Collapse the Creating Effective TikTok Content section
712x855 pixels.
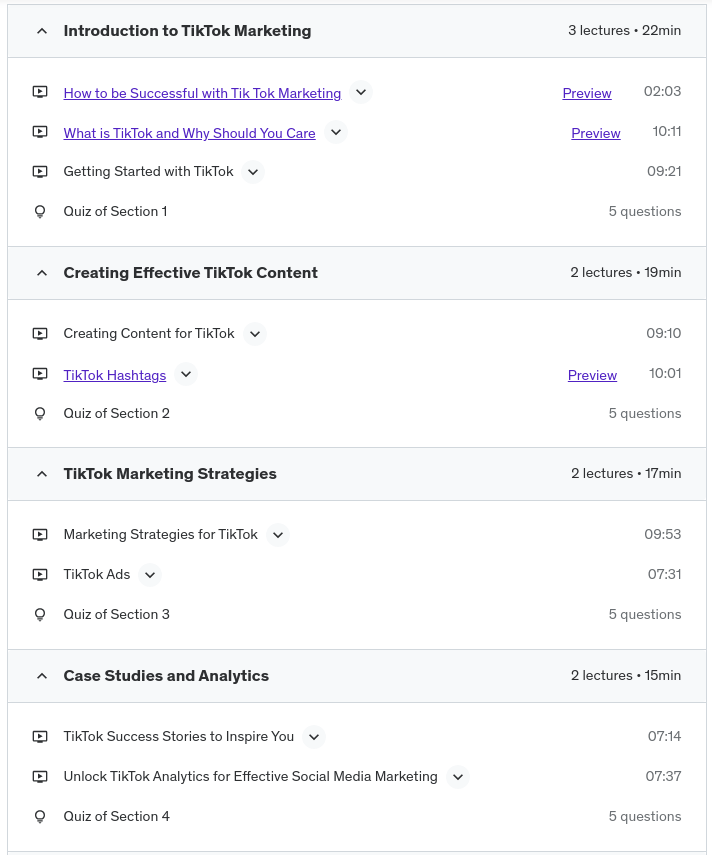[x=42, y=273]
